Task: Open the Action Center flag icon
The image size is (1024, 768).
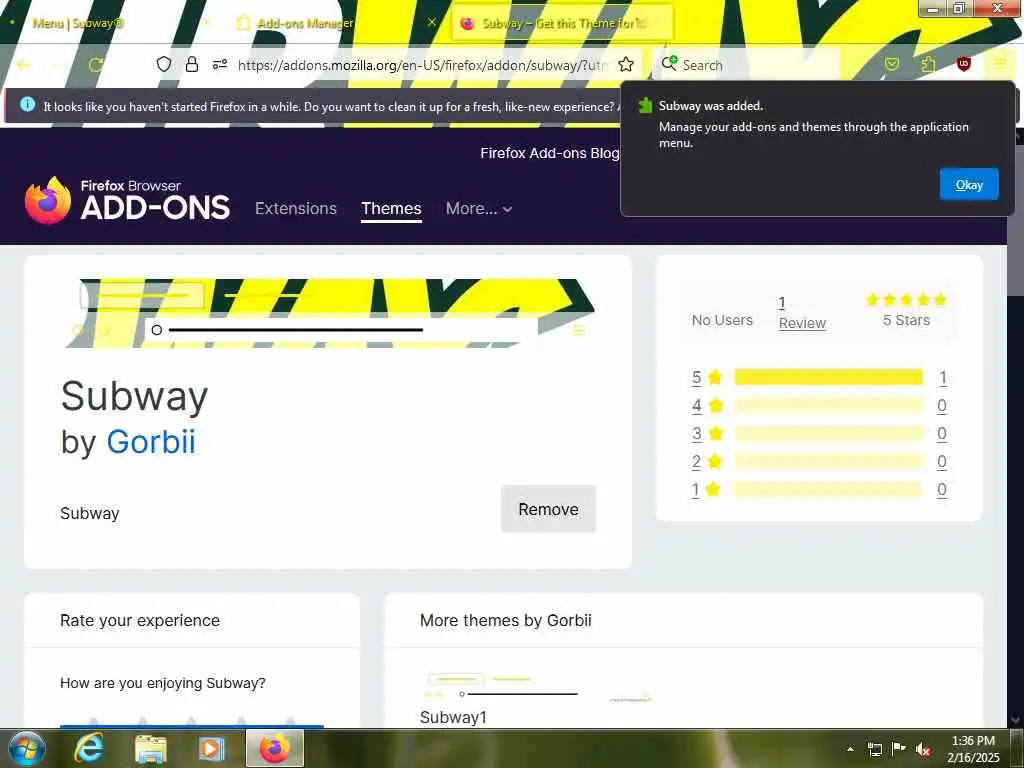Action: click(x=899, y=749)
